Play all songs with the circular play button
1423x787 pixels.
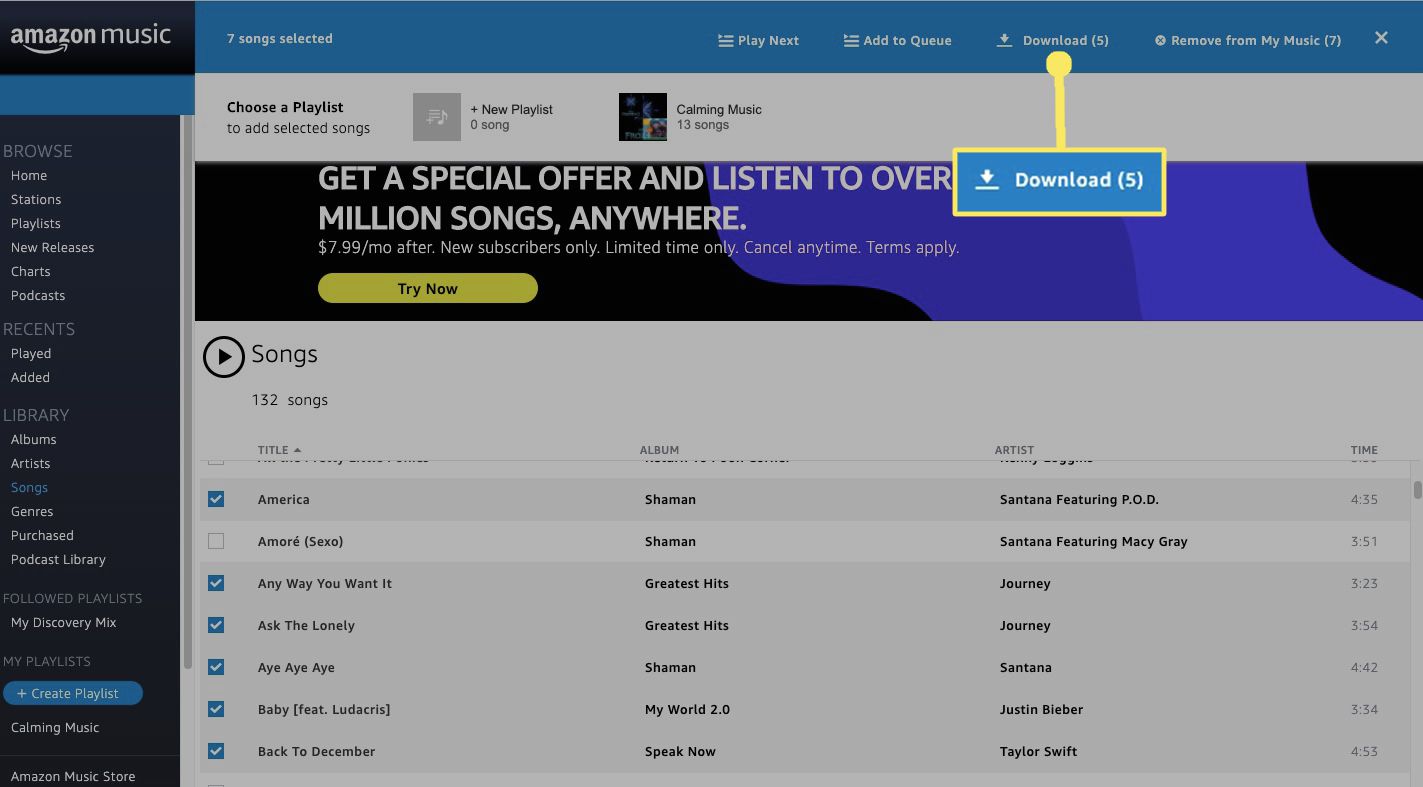224,357
